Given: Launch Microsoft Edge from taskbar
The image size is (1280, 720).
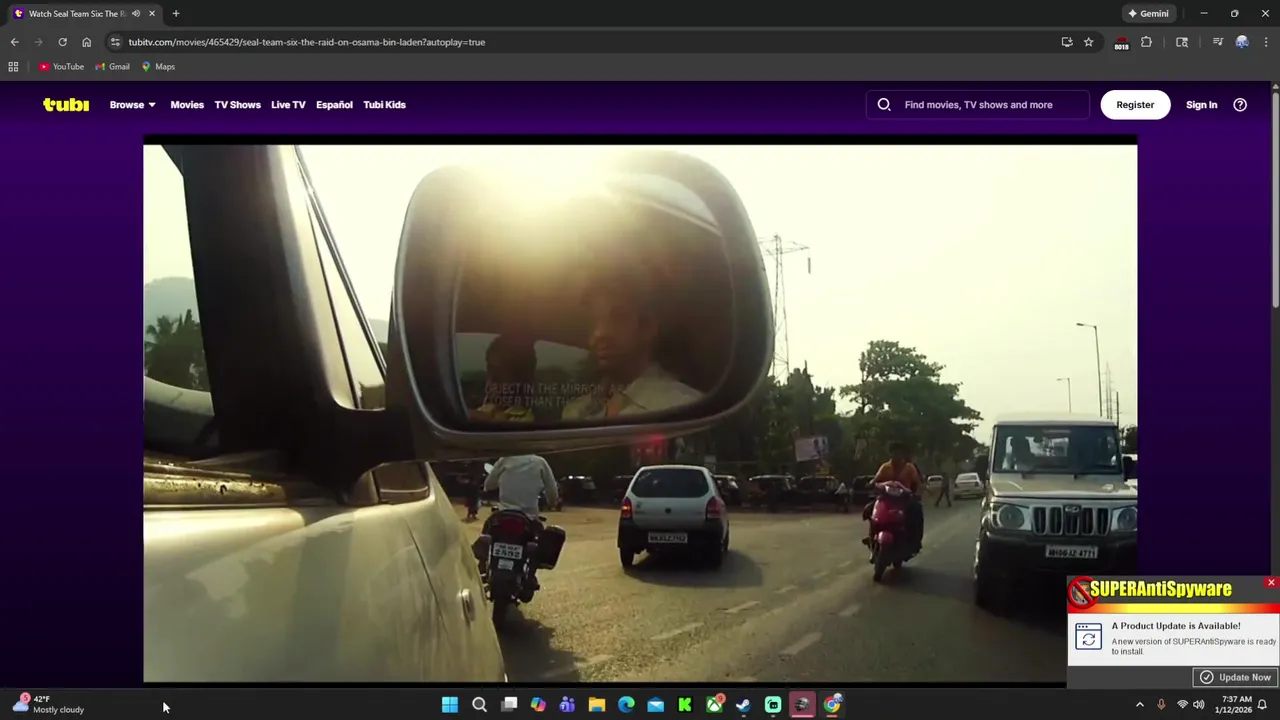Looking at the screenshot, I should pos(626,705).
